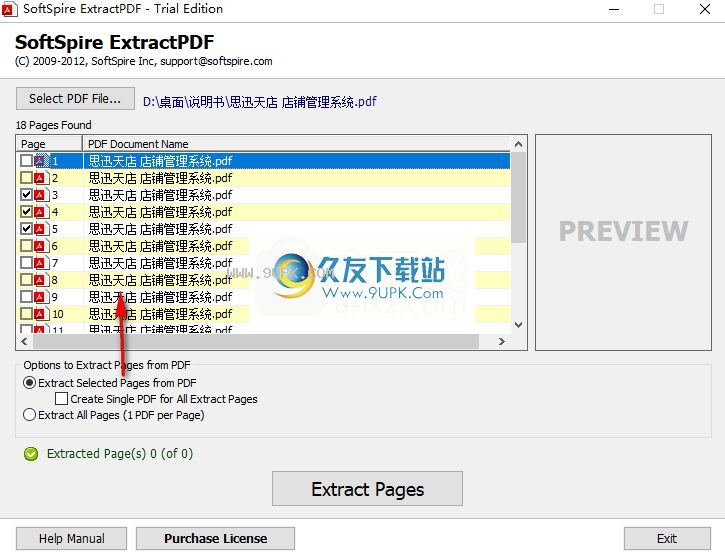Select document name in page 2 row
This screenshot has width=725, height=552.
(160, 178)
